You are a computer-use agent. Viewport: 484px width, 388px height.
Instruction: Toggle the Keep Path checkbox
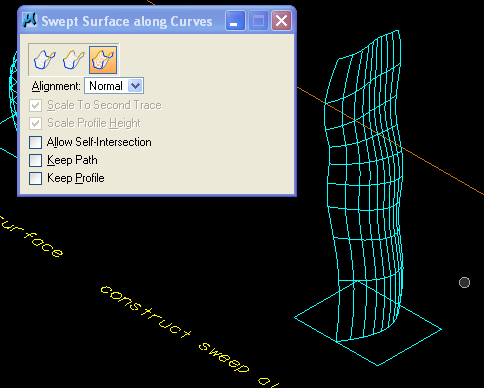tap(35, 160)
